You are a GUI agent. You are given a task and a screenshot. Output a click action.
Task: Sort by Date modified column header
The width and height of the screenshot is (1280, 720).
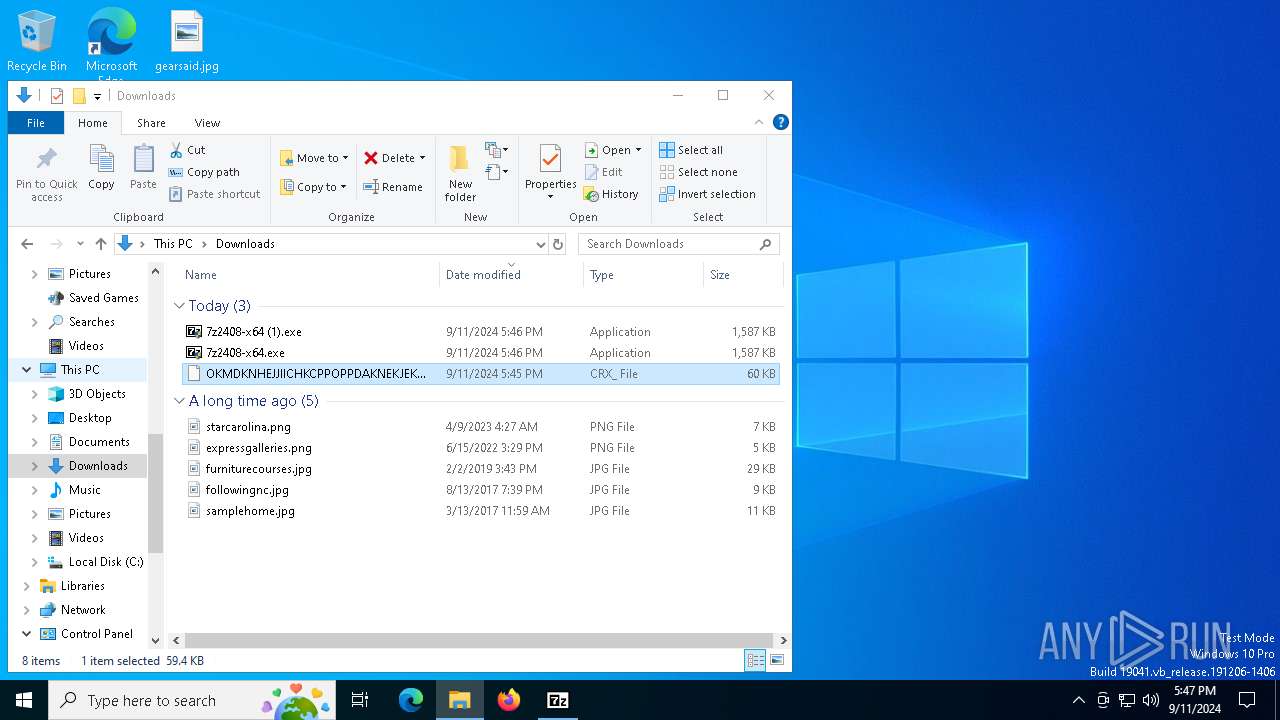point(511,275)
